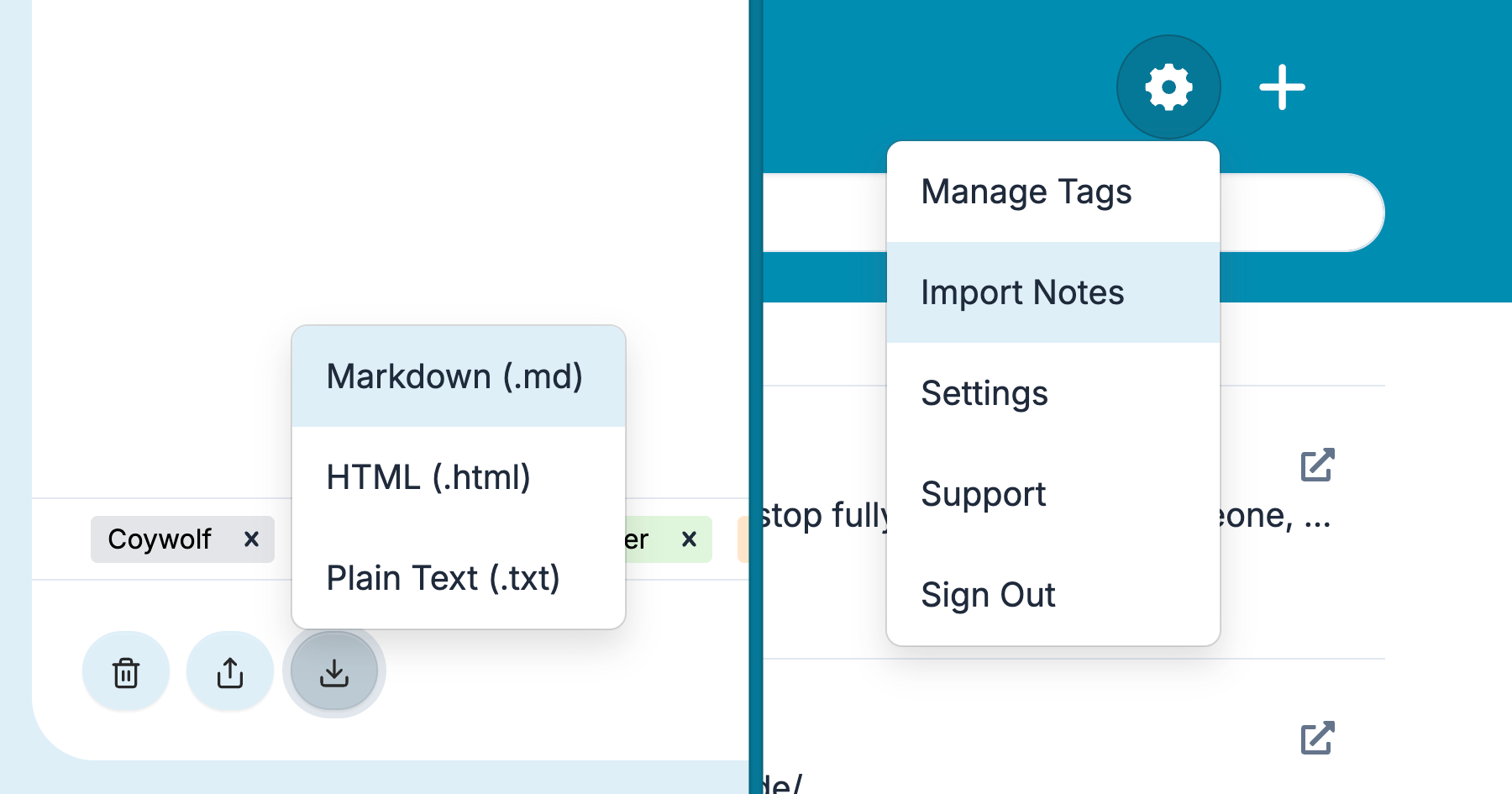Create a new note with the plus icon

point(1283,87)
